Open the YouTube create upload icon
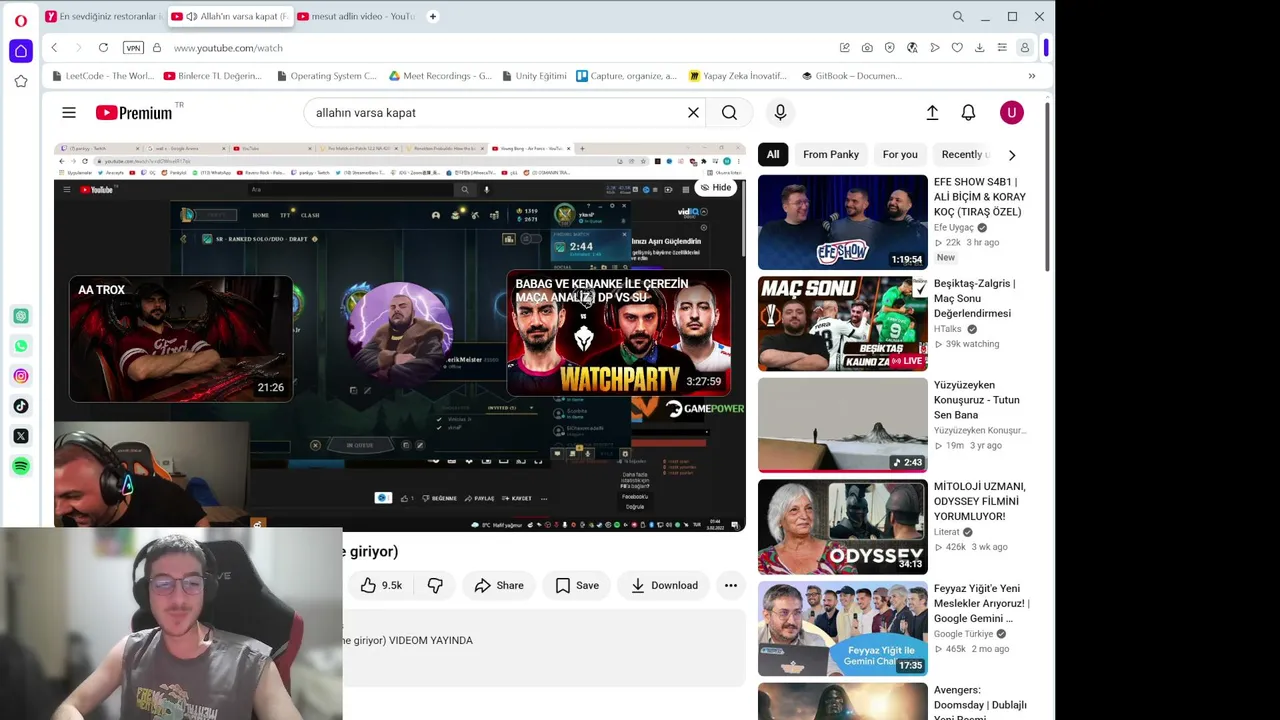 tap(932, 113)
